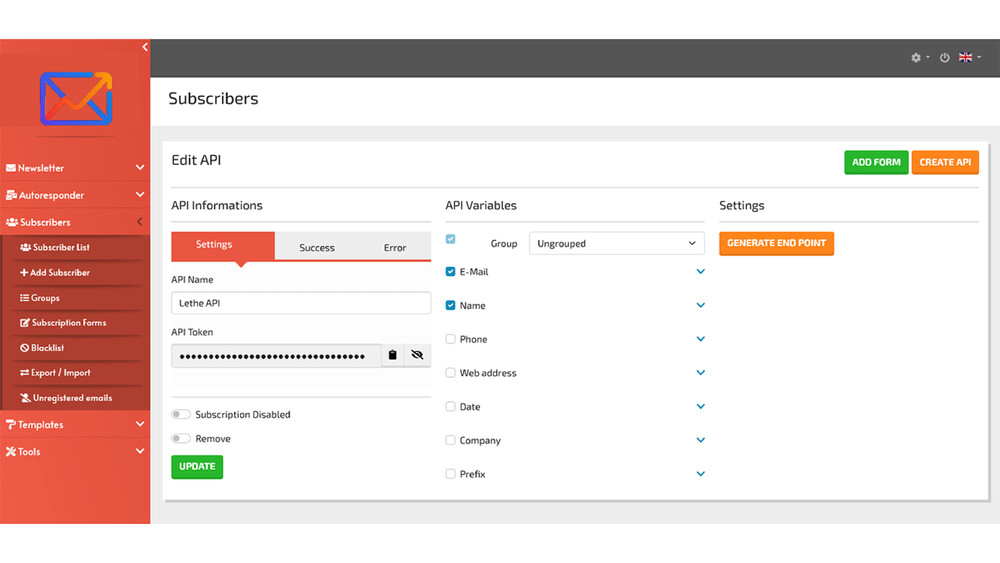Toggle the Subscription Disabled switch
The width and height of the screenshot is (1000, 563).
coord(180,414)
